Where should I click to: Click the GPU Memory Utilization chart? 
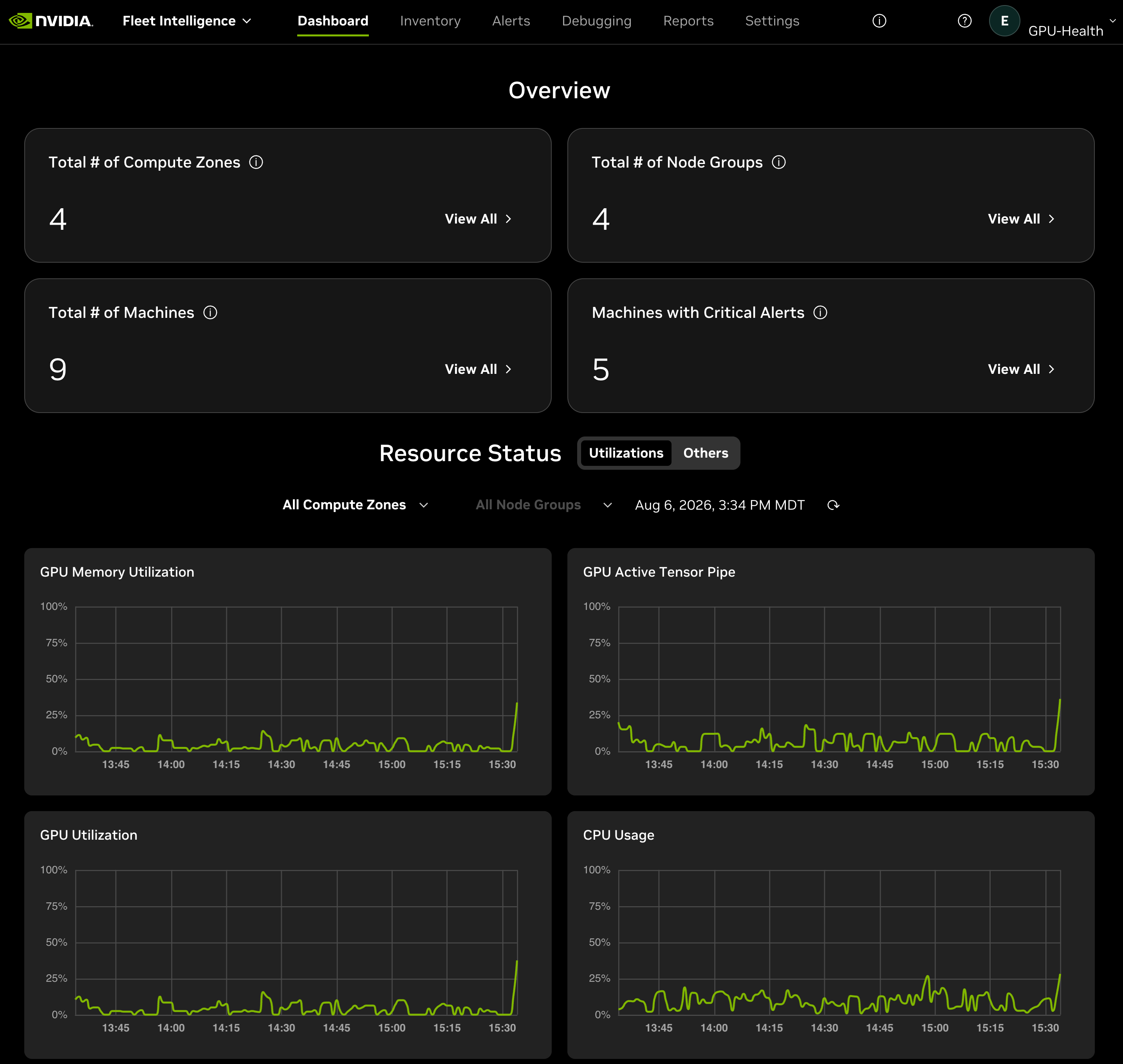[x=287, y=671]
